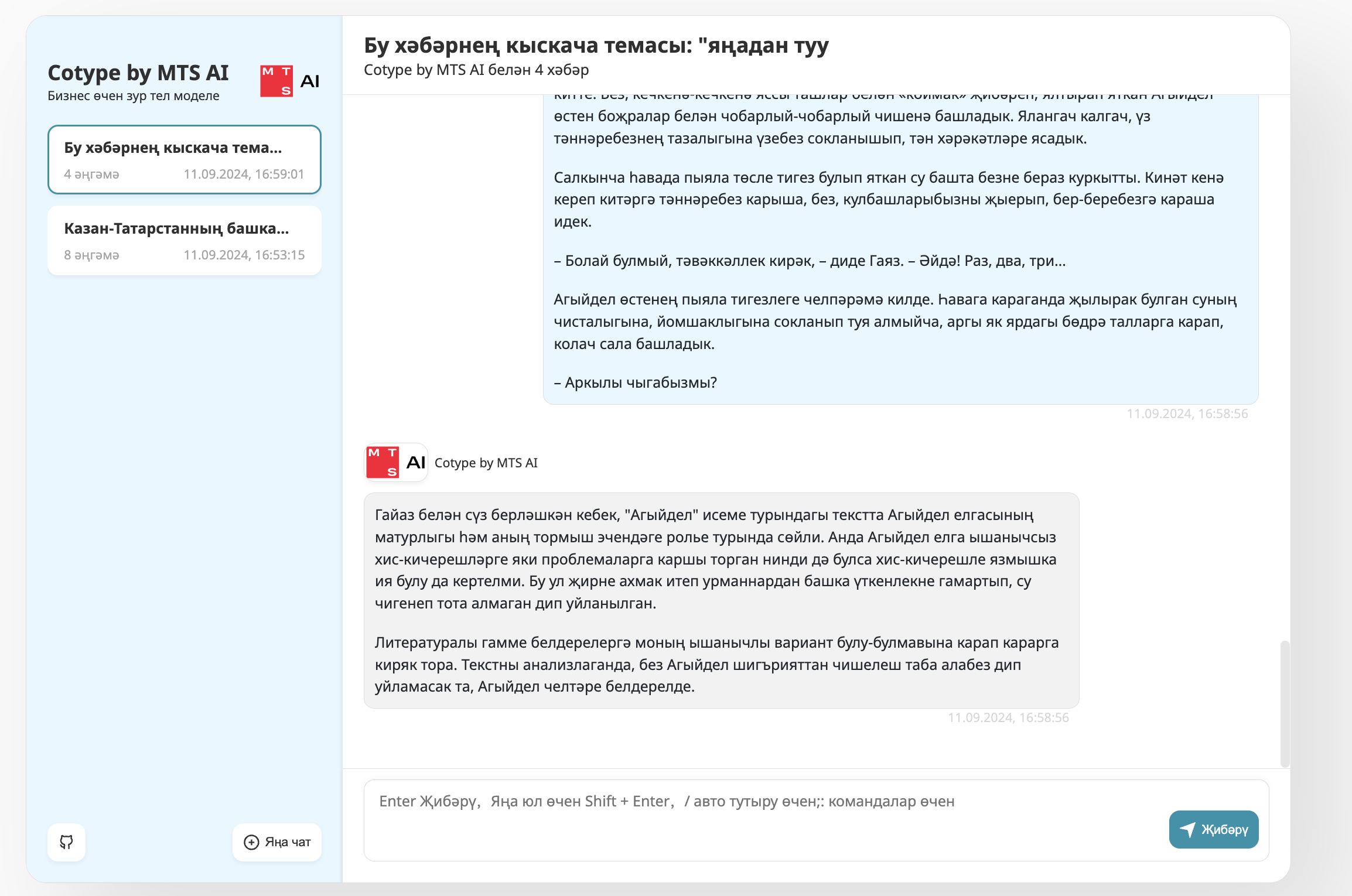The height and width of the screenshot is (896, 1352).
Task: Click the '8 әңгәмә' count label
Action: [91, 255]
